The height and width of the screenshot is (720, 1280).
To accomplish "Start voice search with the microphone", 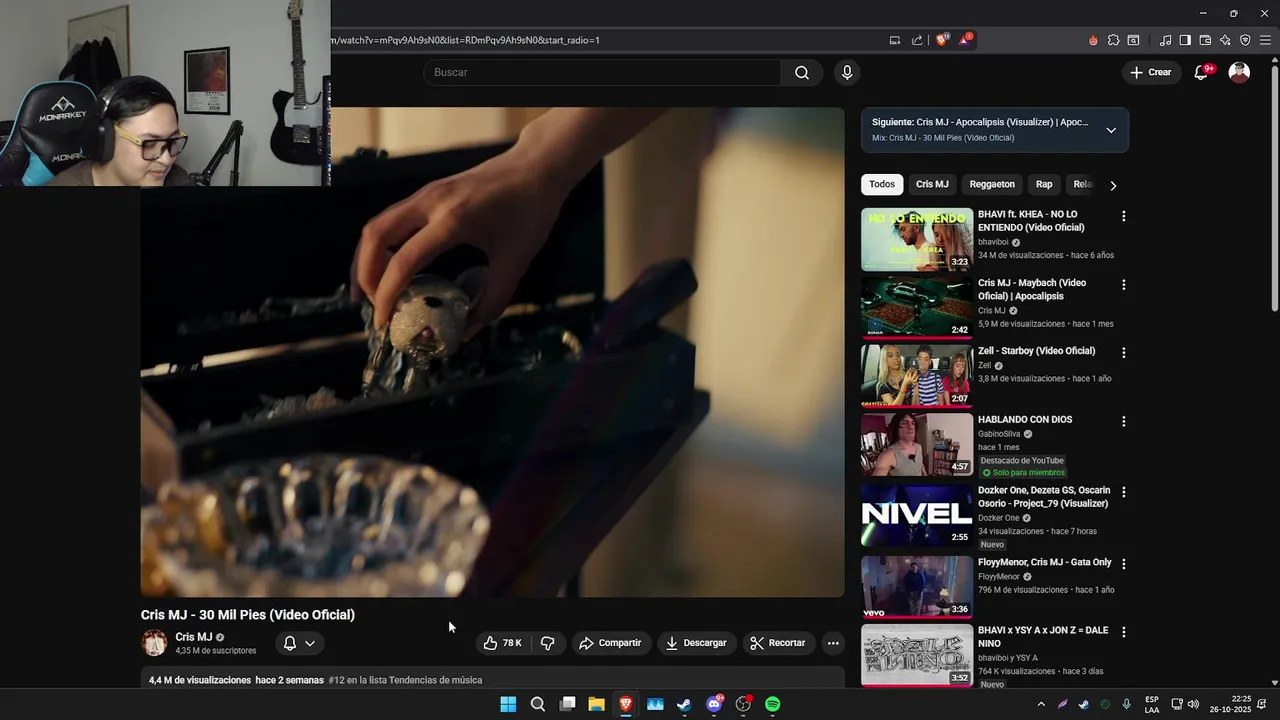I will [847, 72].
